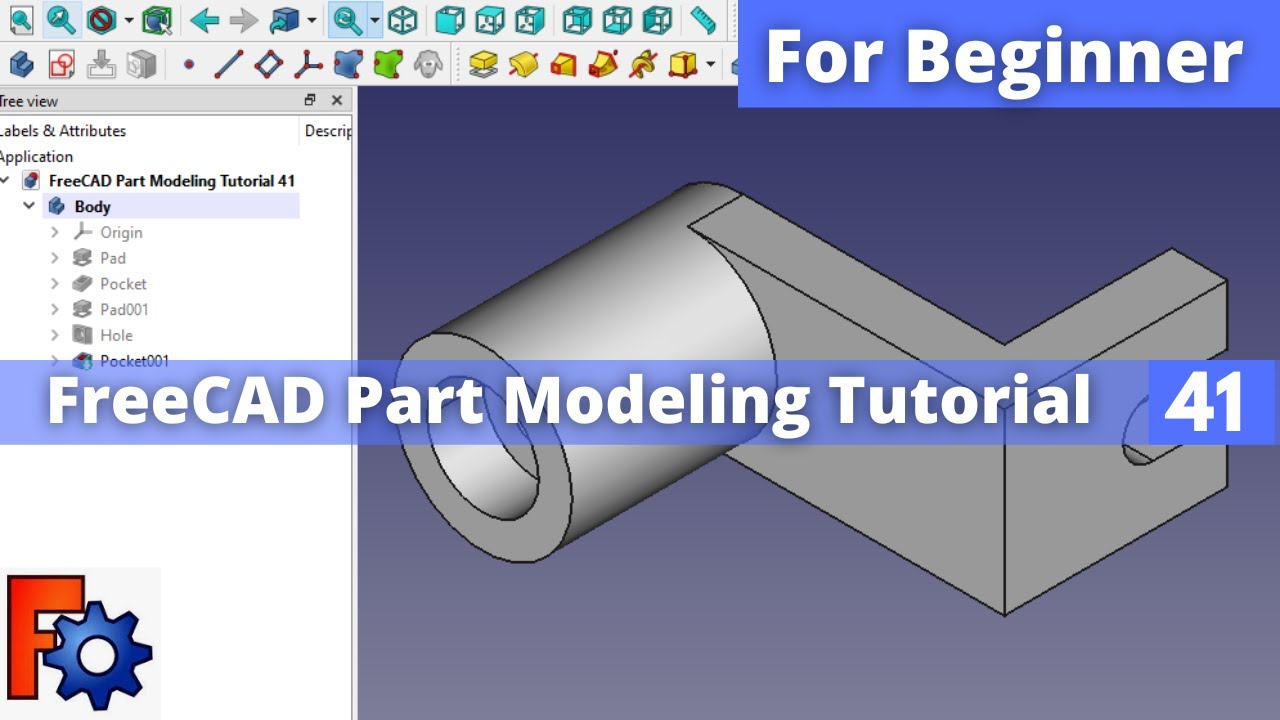Screen dimensions: 1280x720
Task: Open the Additive Primitive dropdown arrow
Action: point(710,66)
